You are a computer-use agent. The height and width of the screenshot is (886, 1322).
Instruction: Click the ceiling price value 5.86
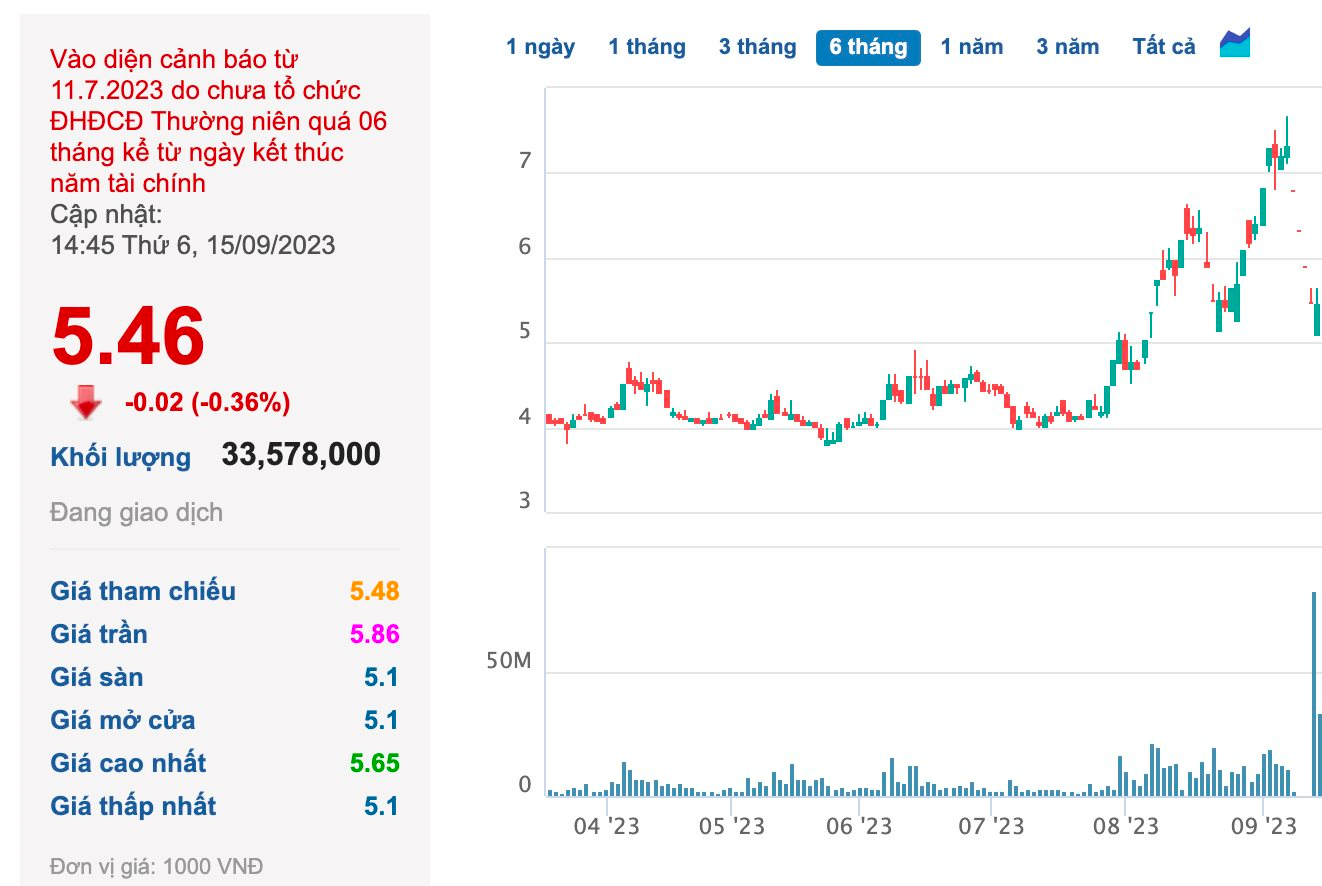pyautogui.click(x=374, y=634)
